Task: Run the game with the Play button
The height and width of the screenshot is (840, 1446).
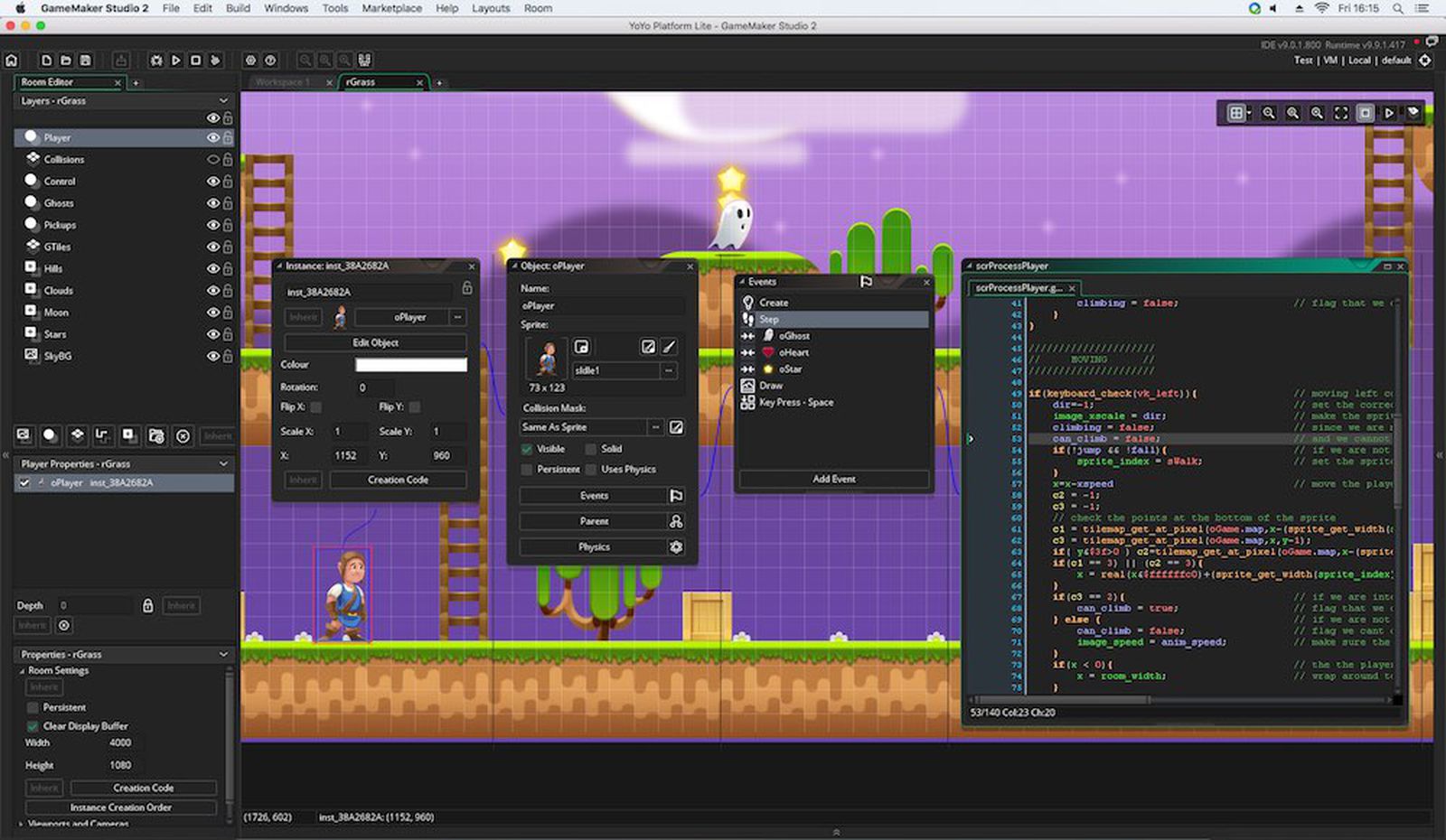Action: tap(174, 60)
